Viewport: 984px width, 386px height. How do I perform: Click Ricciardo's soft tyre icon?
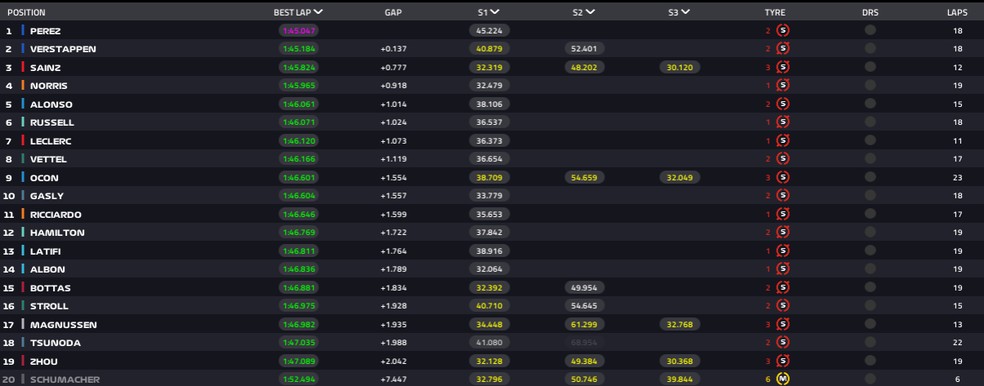783,214
